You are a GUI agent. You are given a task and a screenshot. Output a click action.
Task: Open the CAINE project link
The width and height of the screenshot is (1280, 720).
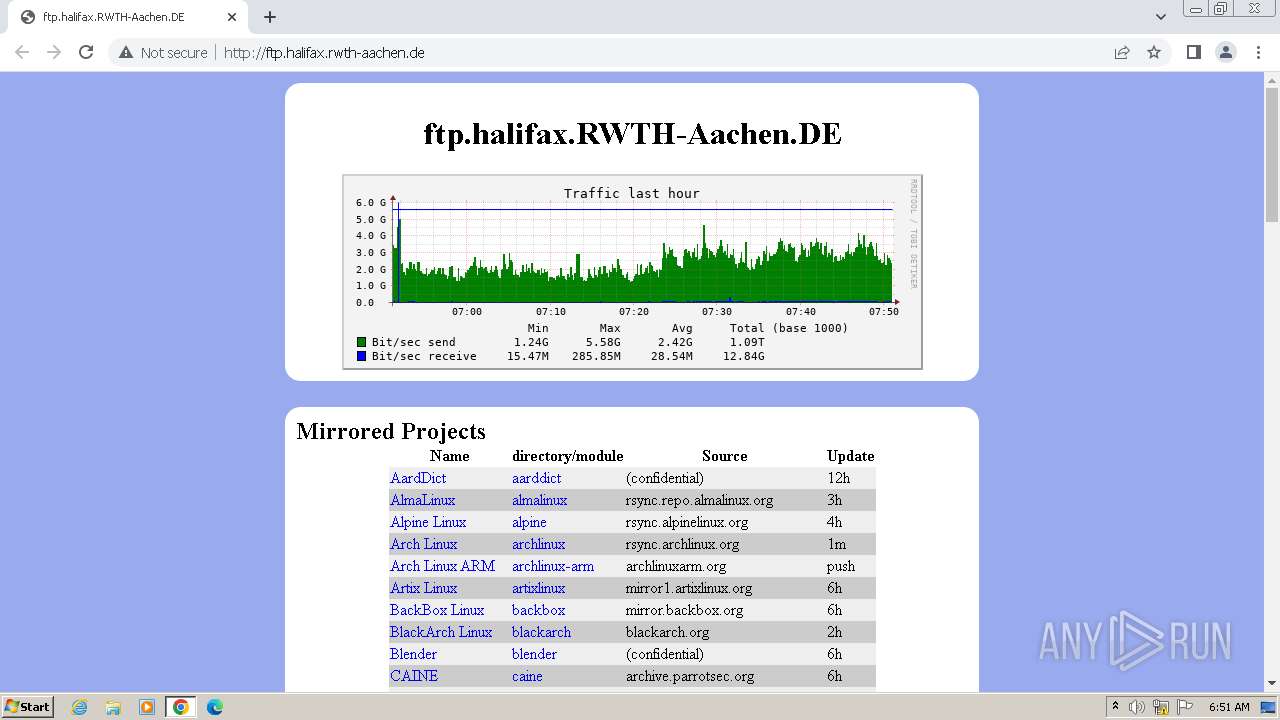[x=414, y=676]
